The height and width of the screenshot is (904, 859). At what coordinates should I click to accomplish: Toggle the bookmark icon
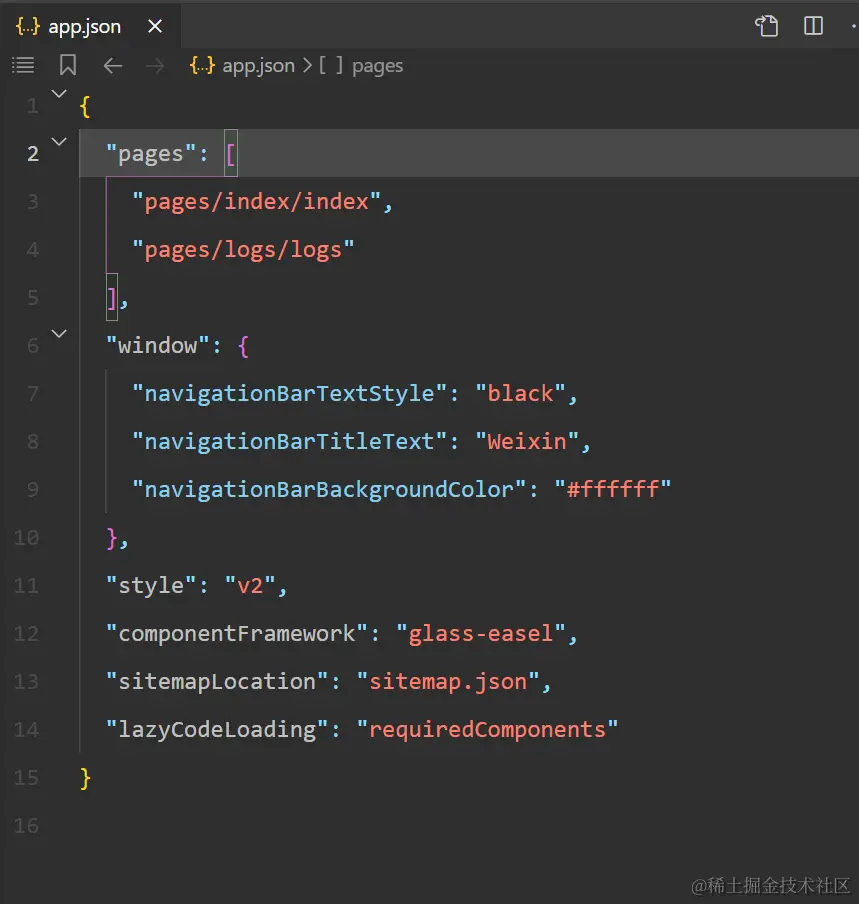(68, 65)
